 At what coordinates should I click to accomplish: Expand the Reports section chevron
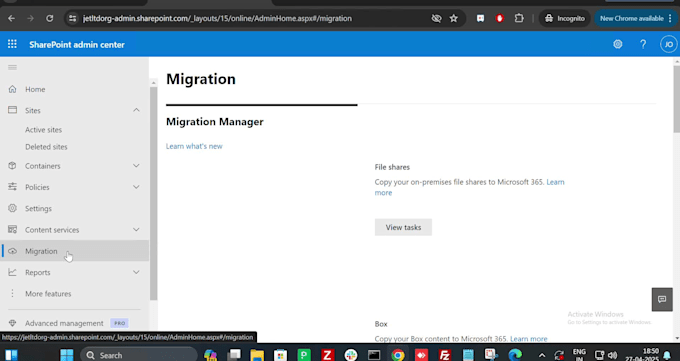(136, 272)
